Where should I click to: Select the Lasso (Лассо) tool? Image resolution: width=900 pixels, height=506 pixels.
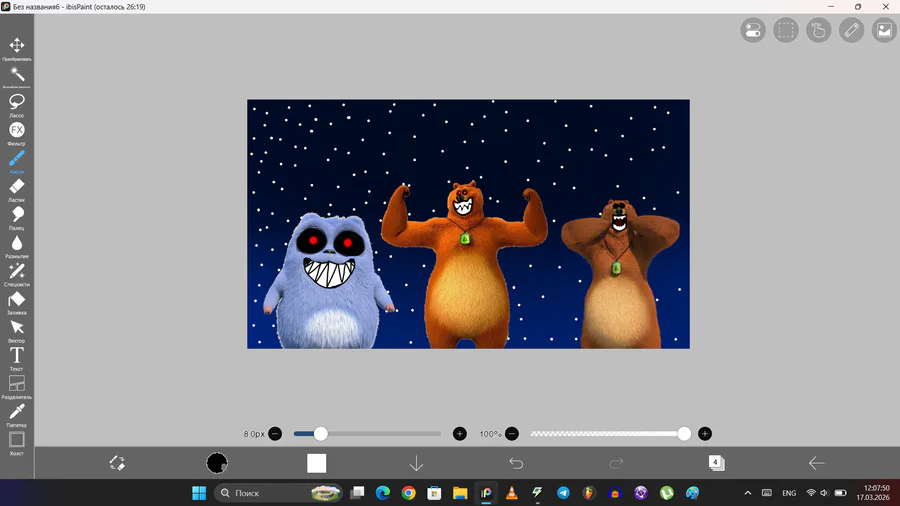(x=17, y=105)
